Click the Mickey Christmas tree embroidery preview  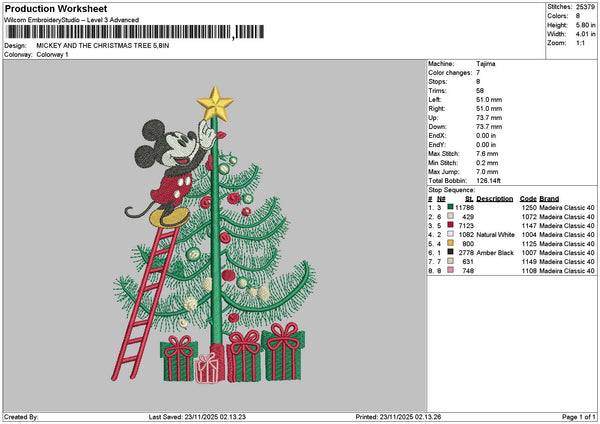point(215,235)
